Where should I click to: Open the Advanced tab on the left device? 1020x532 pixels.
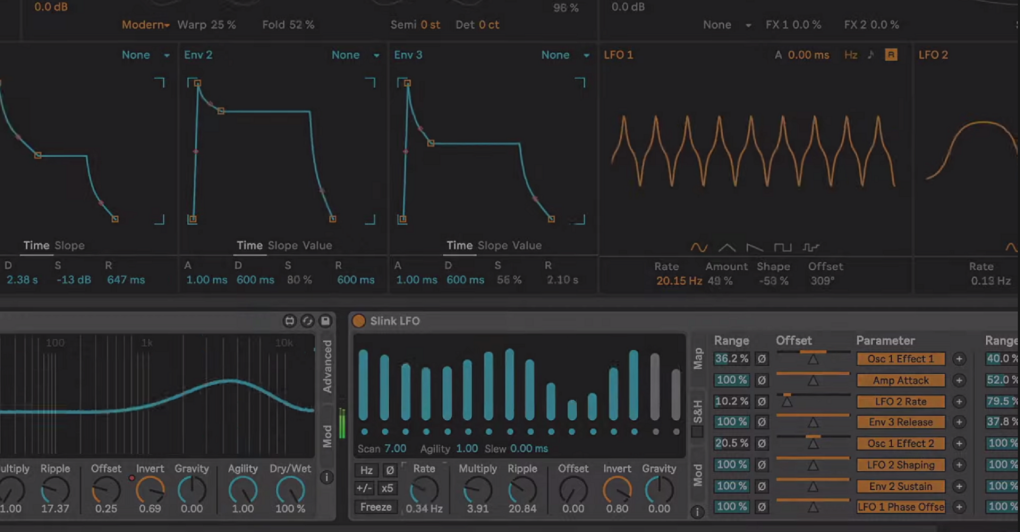coord(327,366)
